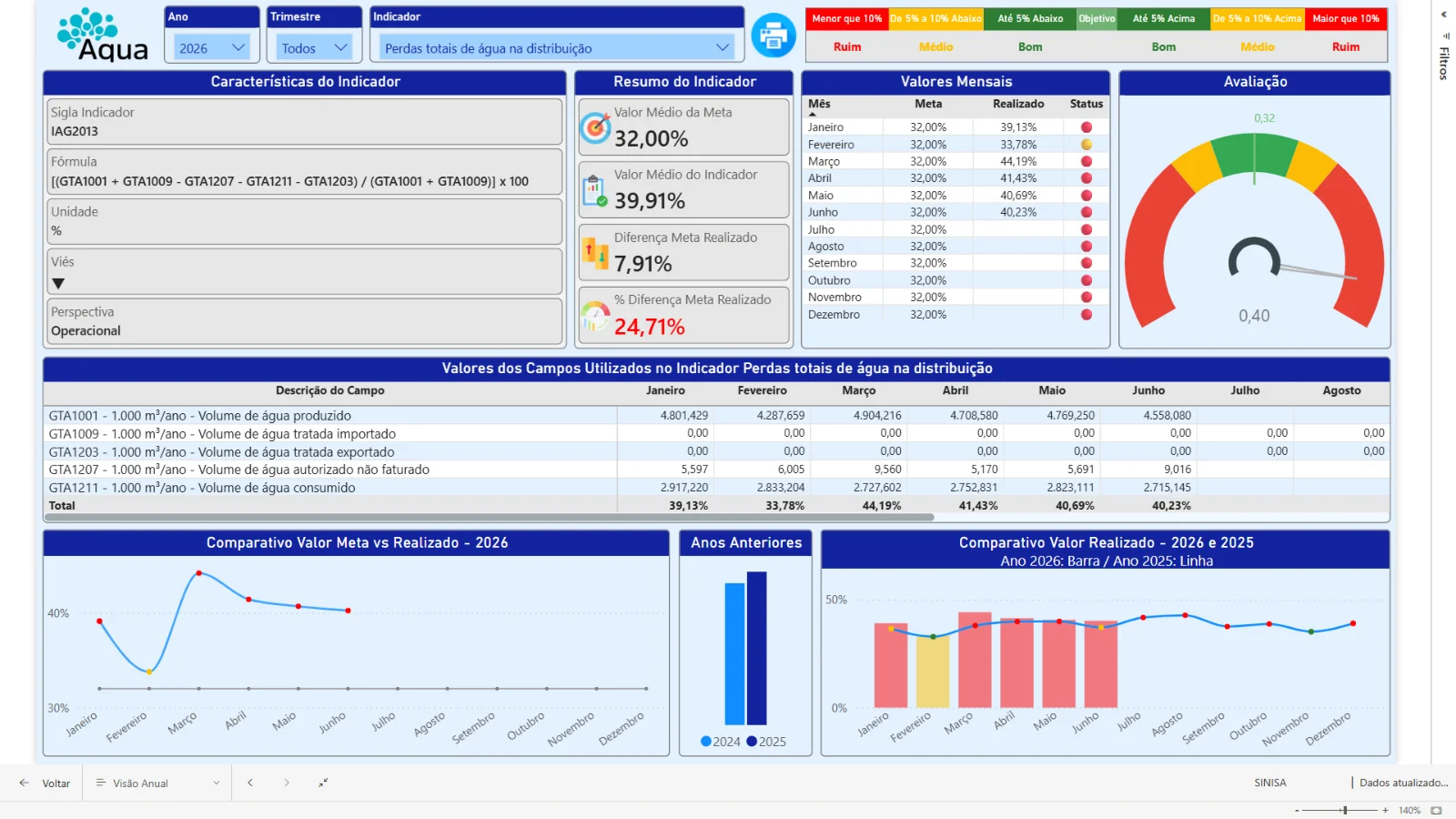The width and height of the screenshot is (1456, 819).
Task: Click the 2025 dark blue bar
Action: [756, 648]
